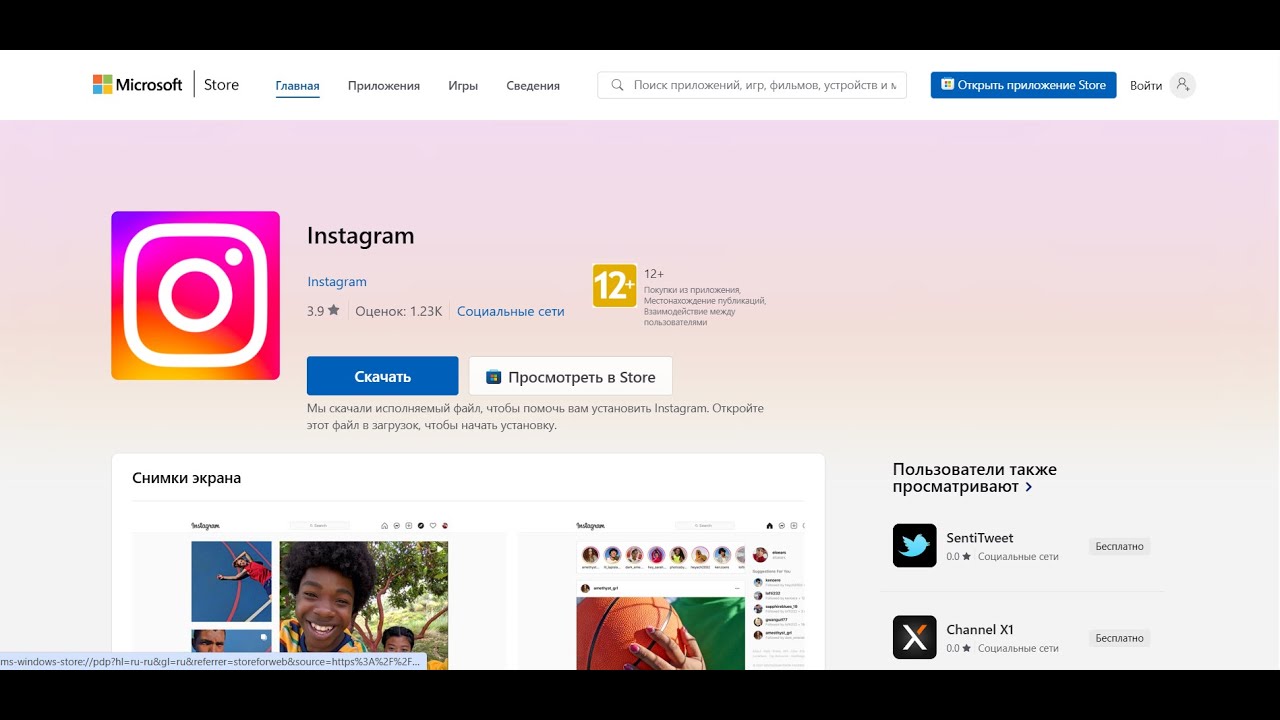Click Бесплатно badge for SentiTweet
This screenshot has height=720, width=1280.
1119,547
